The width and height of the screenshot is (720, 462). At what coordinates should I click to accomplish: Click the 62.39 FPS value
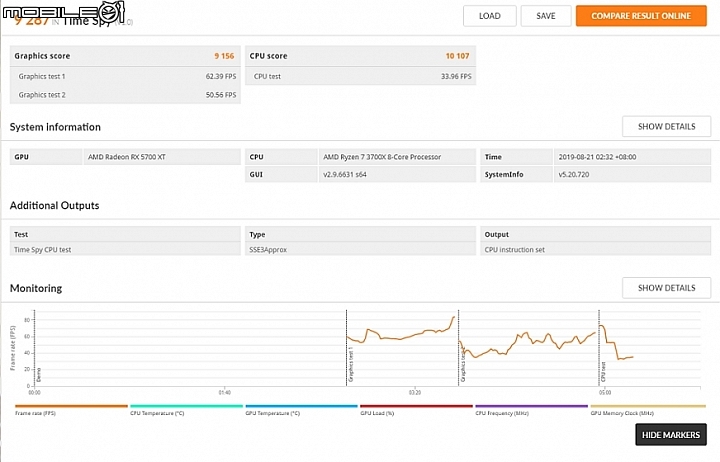pyautogui.click(x=221, y=76)
